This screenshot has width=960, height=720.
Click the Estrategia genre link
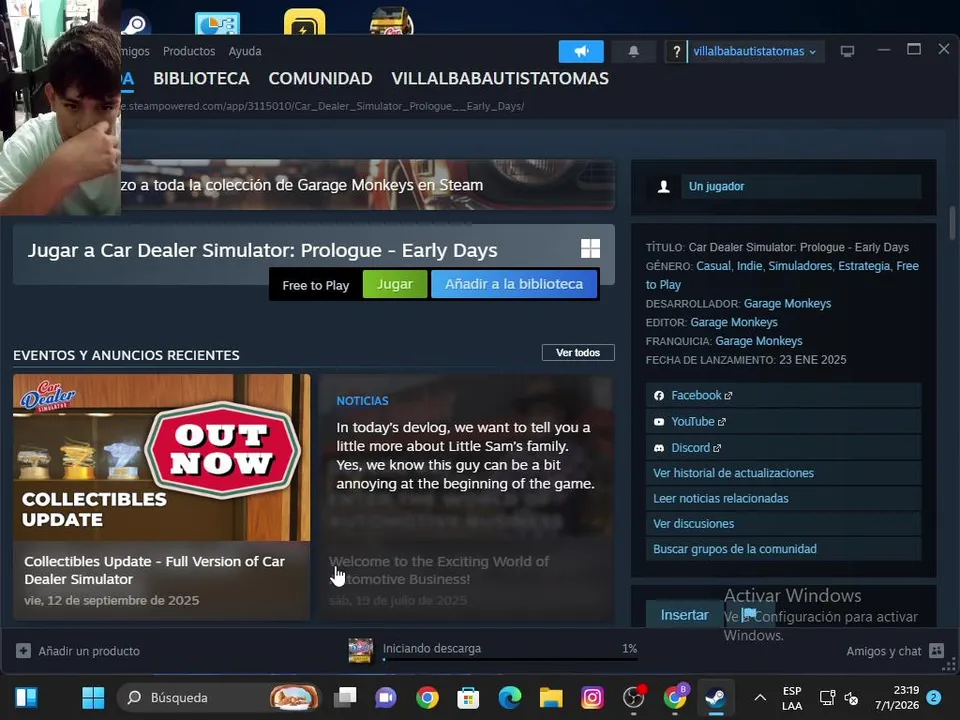pyautogui.click(x=864, y=266)
